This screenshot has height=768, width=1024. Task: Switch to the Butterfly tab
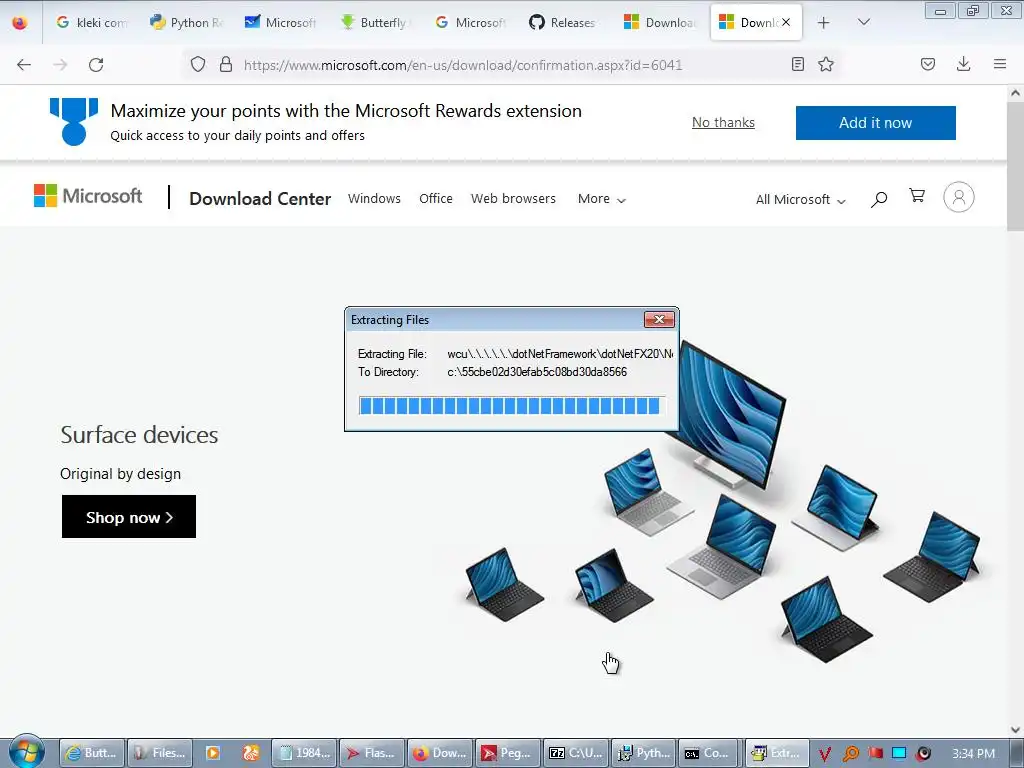pyautogui.click(x=376, y=22)
